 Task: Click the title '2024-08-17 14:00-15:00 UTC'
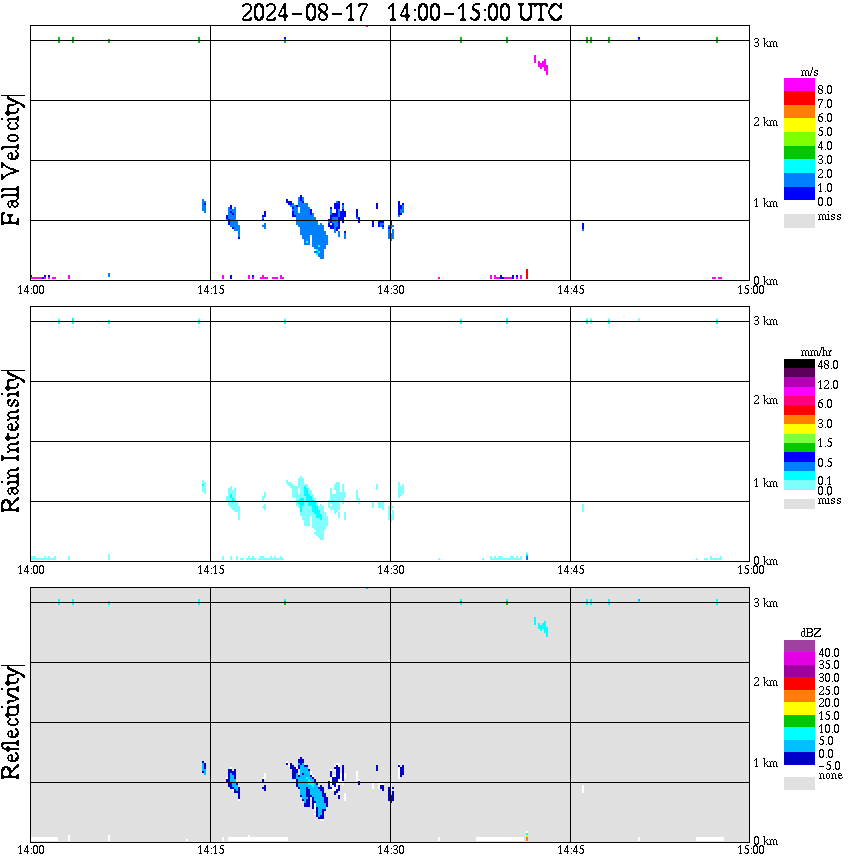coord(401,13)
